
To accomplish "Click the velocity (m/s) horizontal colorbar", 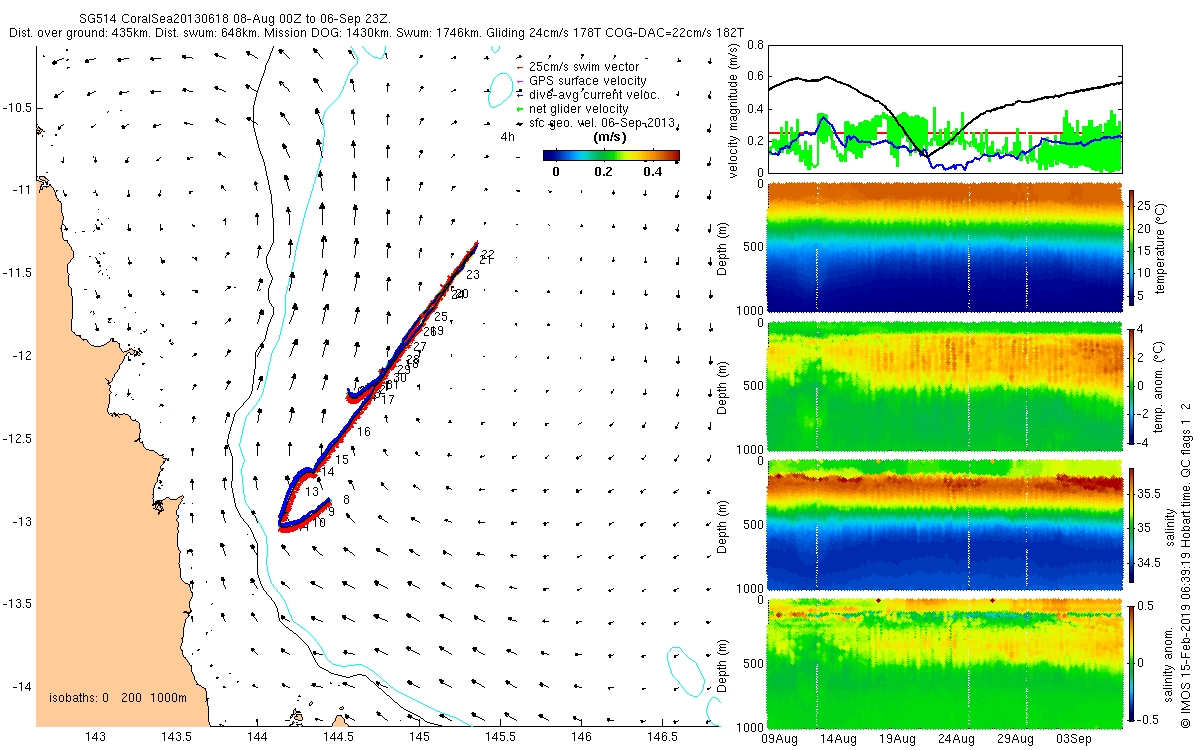I will [611, 155].
